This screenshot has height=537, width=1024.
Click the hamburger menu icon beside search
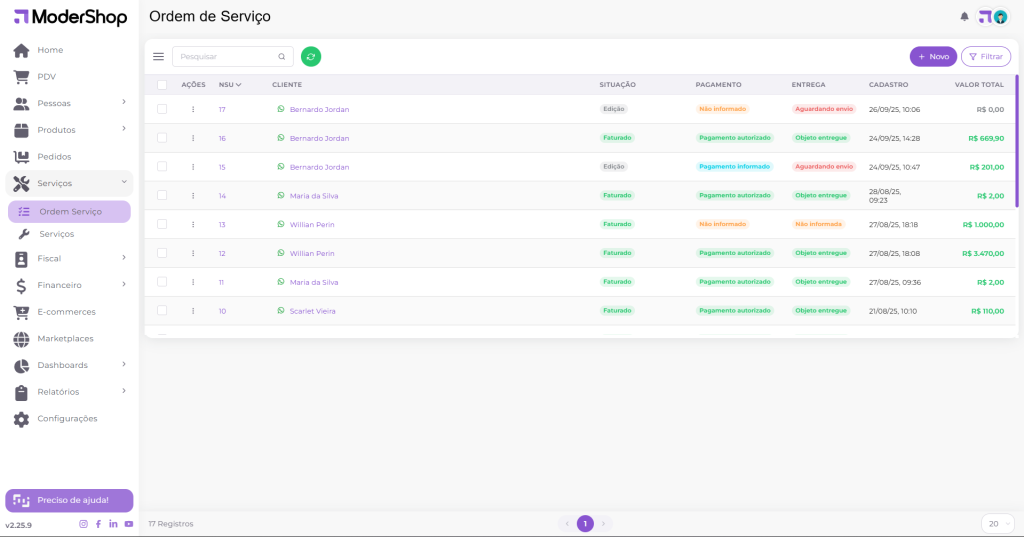pos(158,57)
